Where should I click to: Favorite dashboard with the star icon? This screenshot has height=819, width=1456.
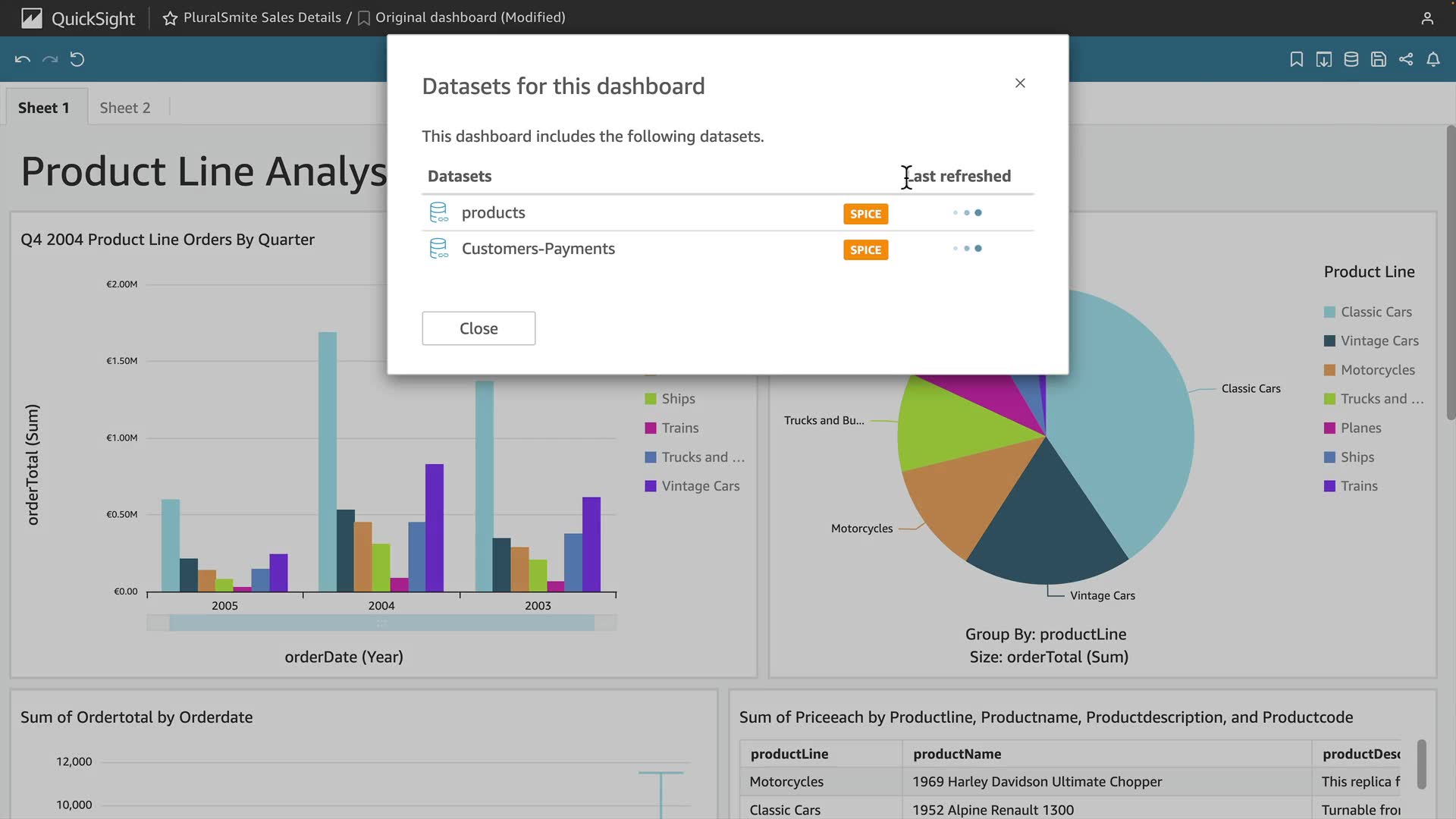170,17
